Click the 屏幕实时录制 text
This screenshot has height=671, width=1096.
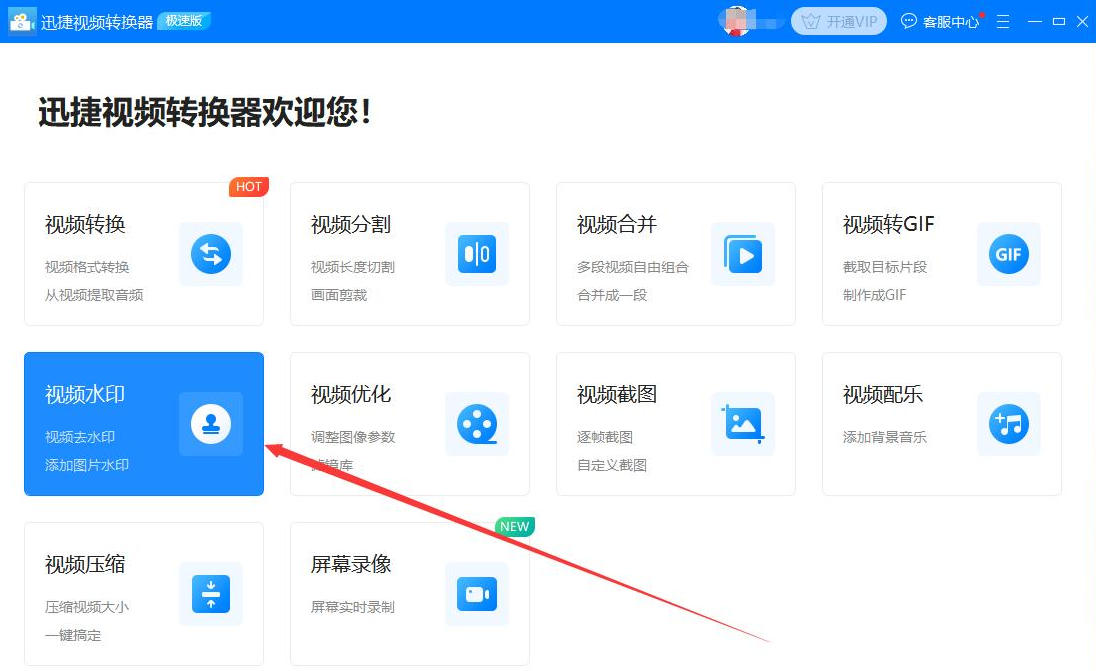click(x=353, y=607)
